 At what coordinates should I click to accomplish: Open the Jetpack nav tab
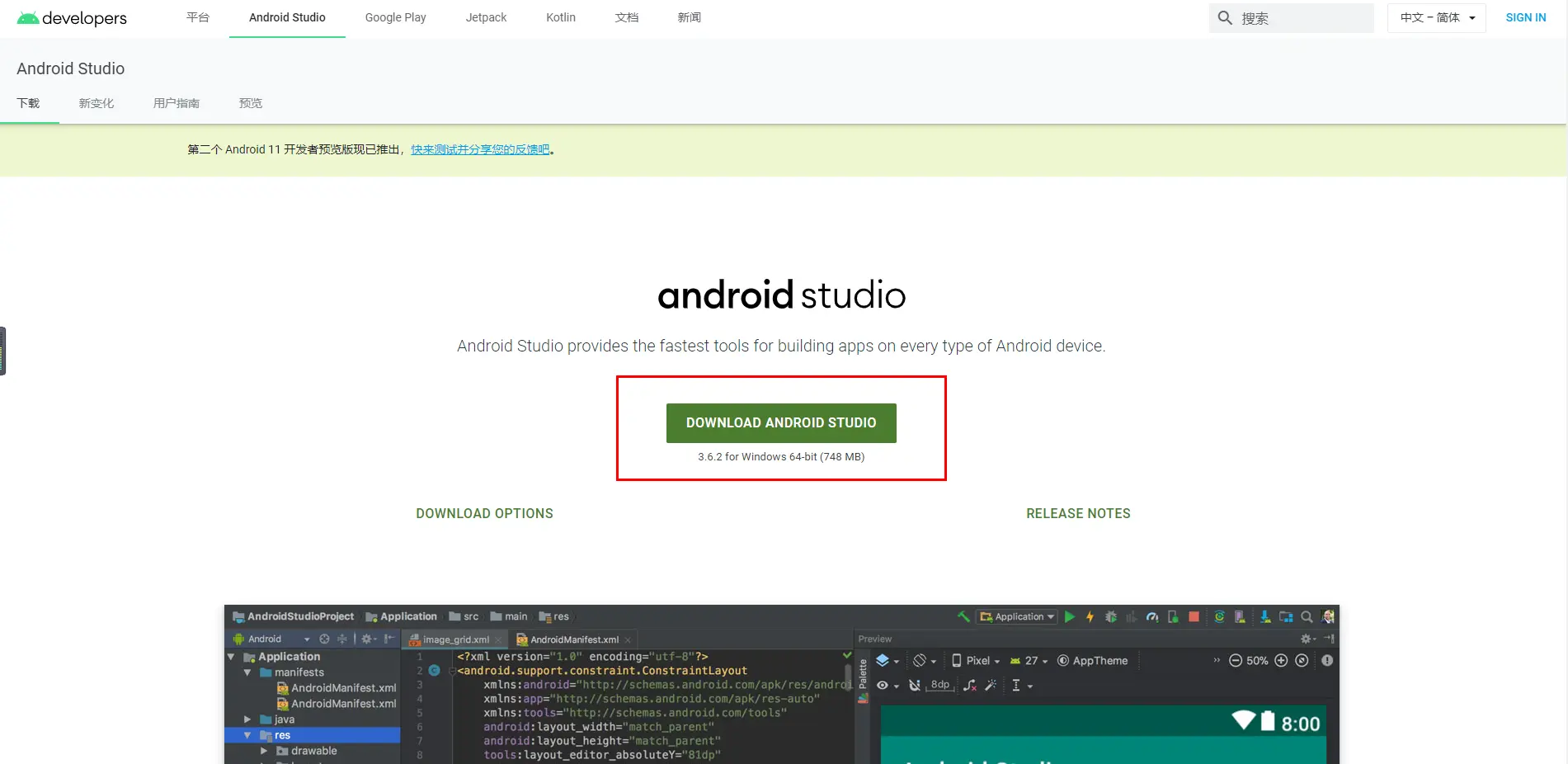[x=486, y=17]
